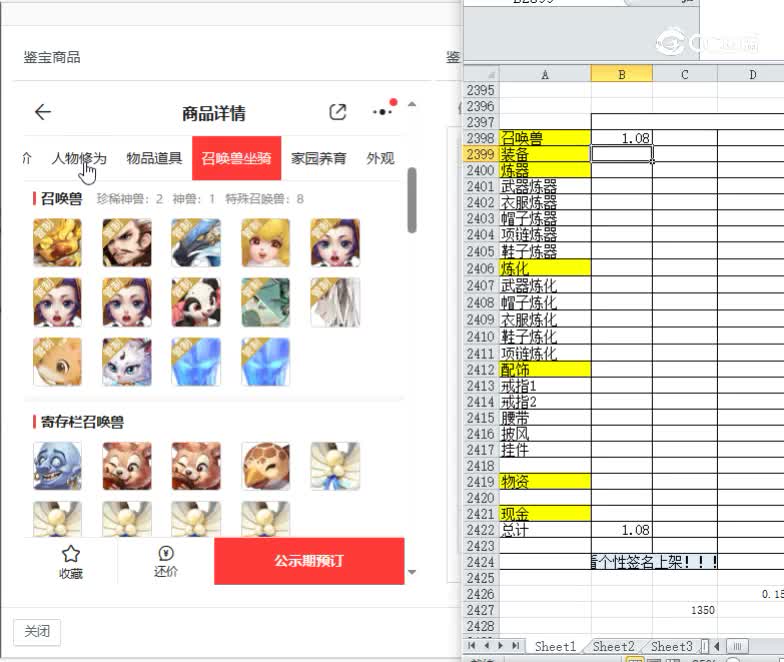Open the 外观 tab
The width and height of the screenshot is (784, 662).
tap(380, 158)
